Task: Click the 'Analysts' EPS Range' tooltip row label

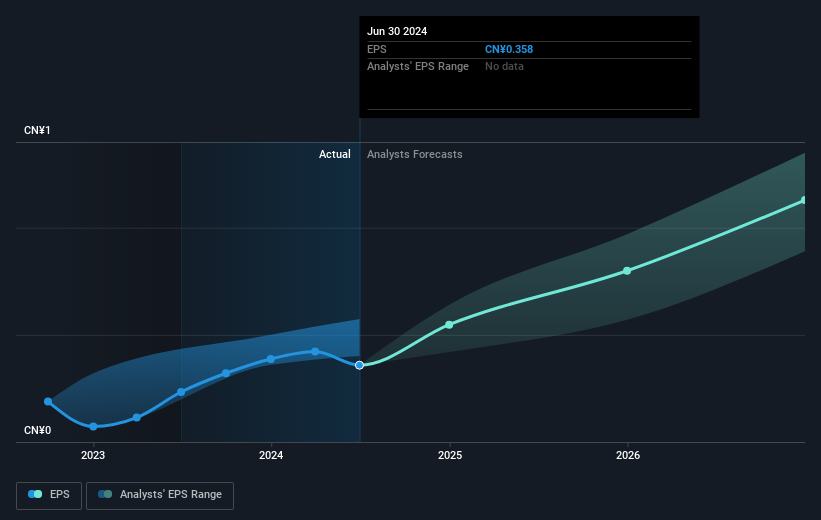Action: (418, 66)
